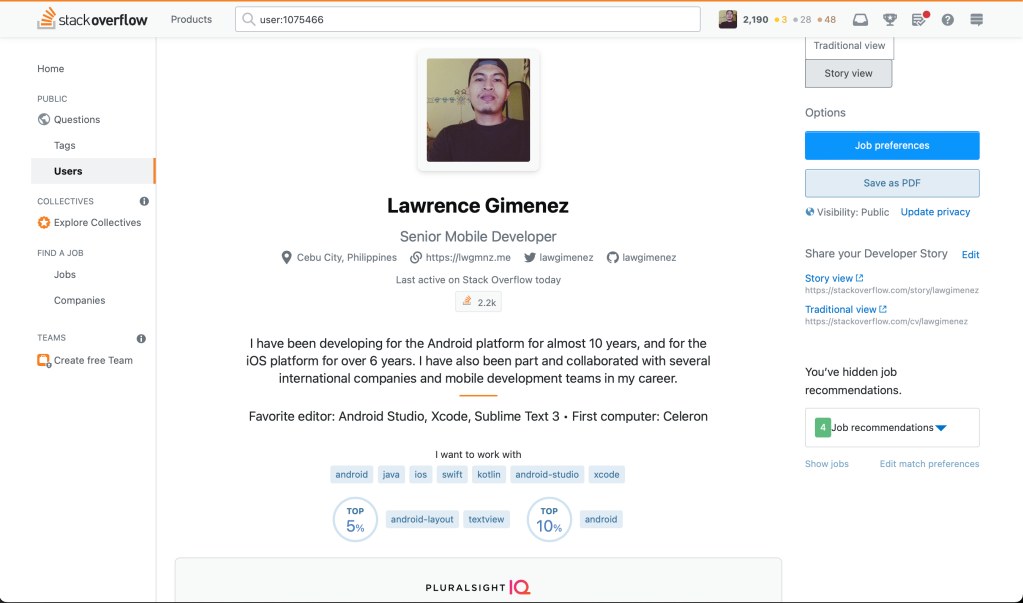The height and width of the screenshot is (603, 1023).
Task: Open Jobs in the left sidebar
Action: tap(65, 274)
